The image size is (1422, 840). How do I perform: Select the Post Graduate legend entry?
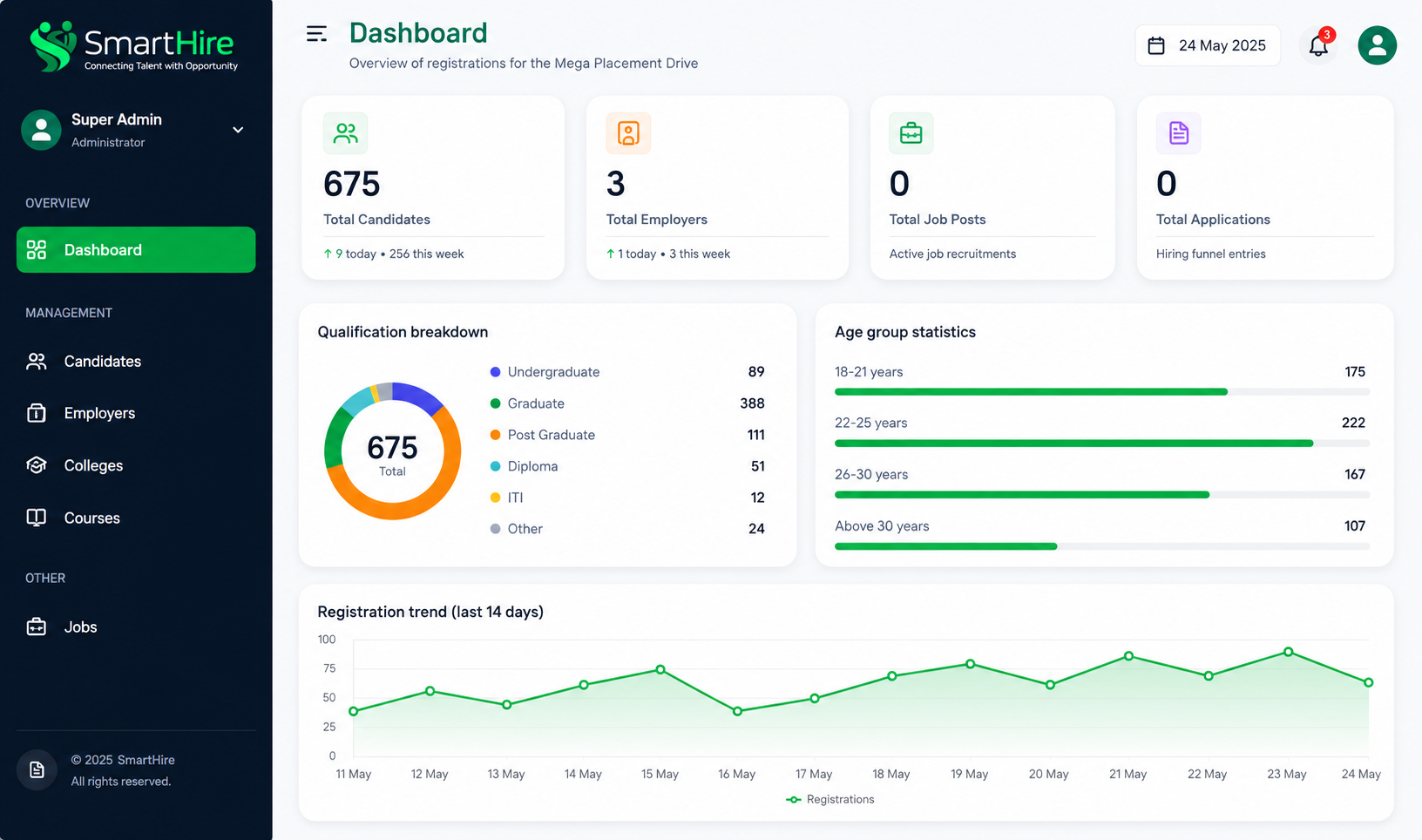542,435
